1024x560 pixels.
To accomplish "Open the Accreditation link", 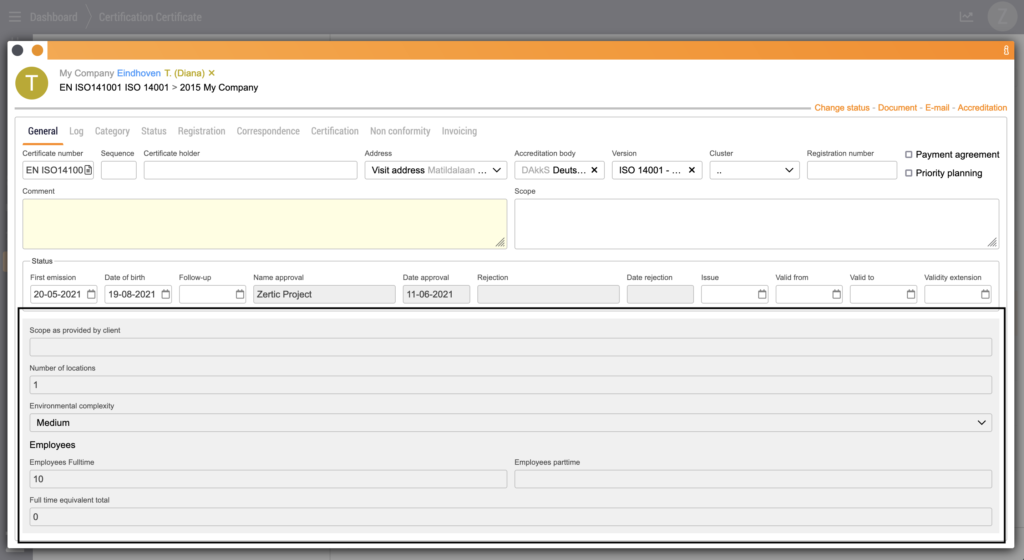I will [982, 108].
